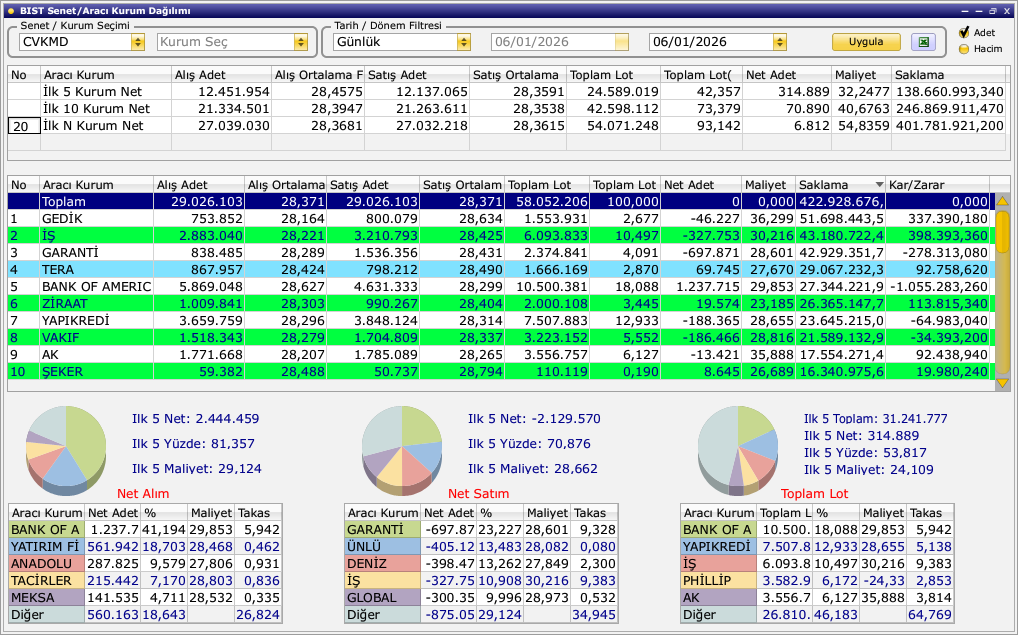Click the MEKSA row in Net Alım
The height and width of the screenshot is (635, 1018).
[x=145, y=597]
